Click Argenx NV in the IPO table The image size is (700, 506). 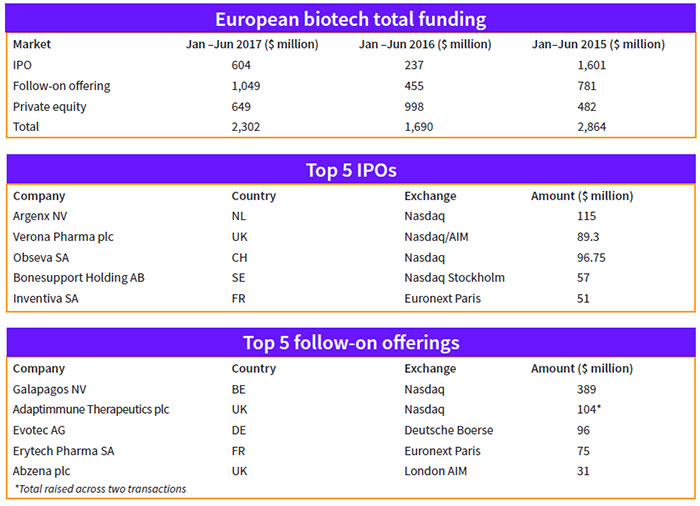click(41, 216)
